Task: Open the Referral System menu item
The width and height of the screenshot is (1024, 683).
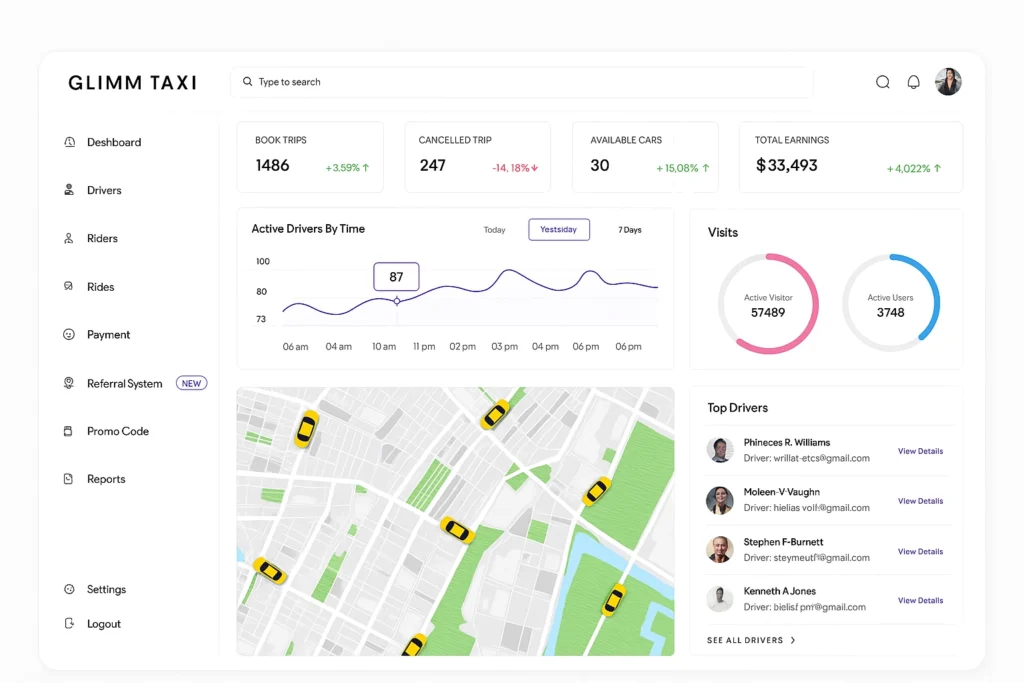Action: coord(124,383)
